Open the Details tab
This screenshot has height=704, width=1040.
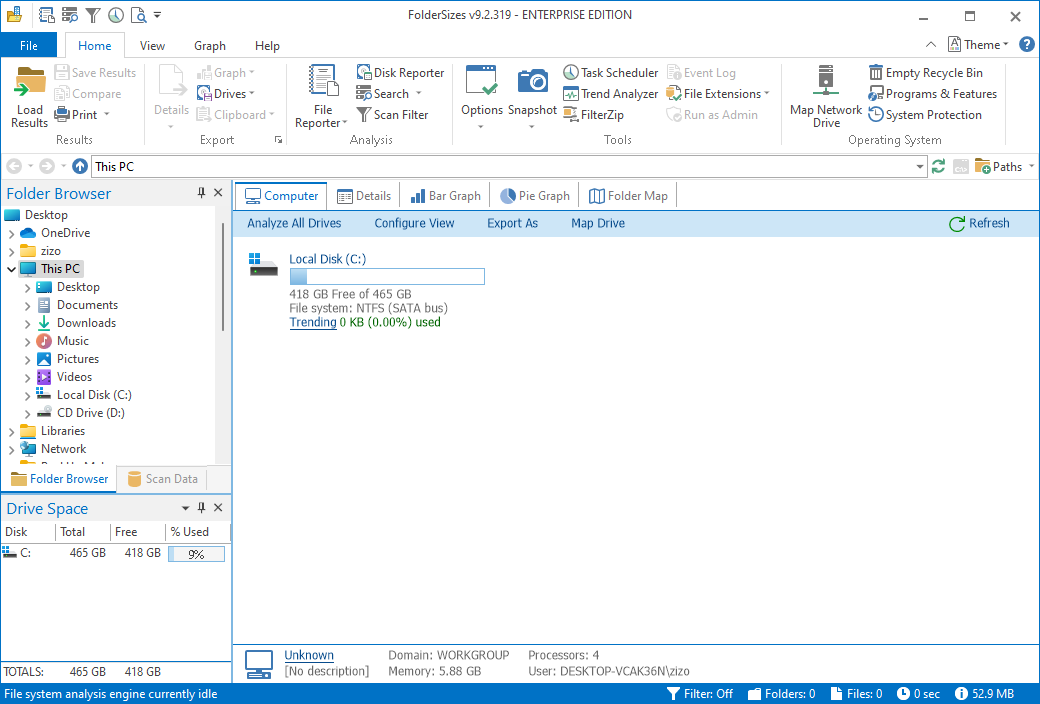click(x=364, y=196)
